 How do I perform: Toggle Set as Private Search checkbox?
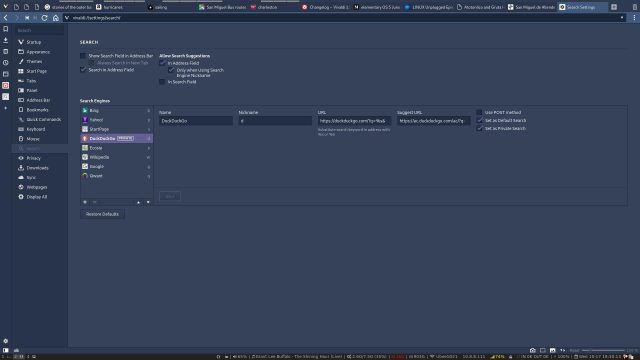coord(480,128)
